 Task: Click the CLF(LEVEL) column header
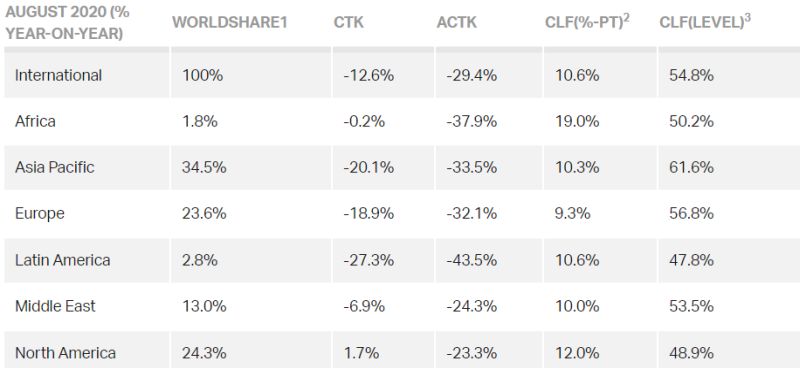point(705,21)
